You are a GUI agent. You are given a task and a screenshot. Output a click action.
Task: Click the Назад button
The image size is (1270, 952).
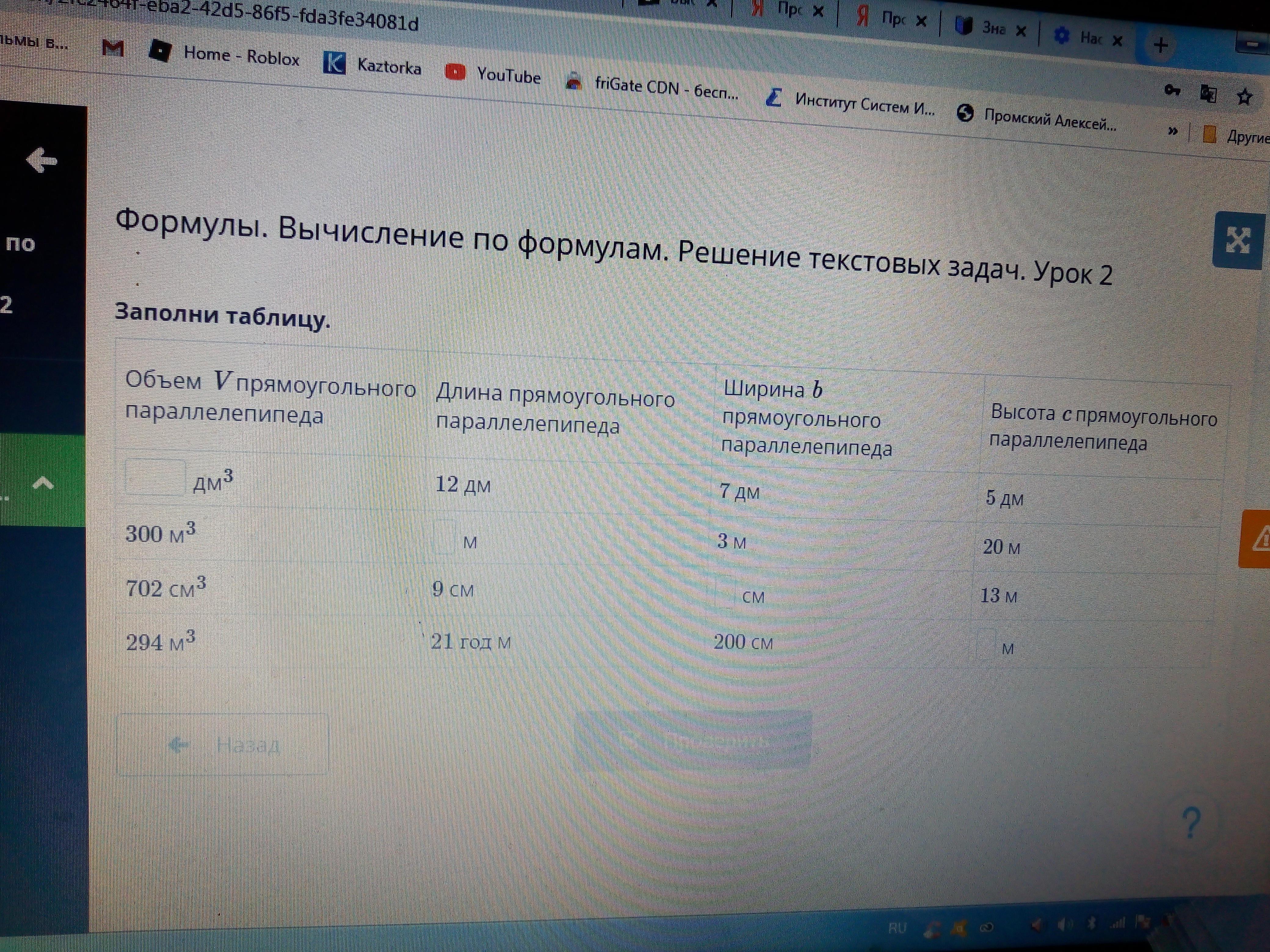pos(222,744)
